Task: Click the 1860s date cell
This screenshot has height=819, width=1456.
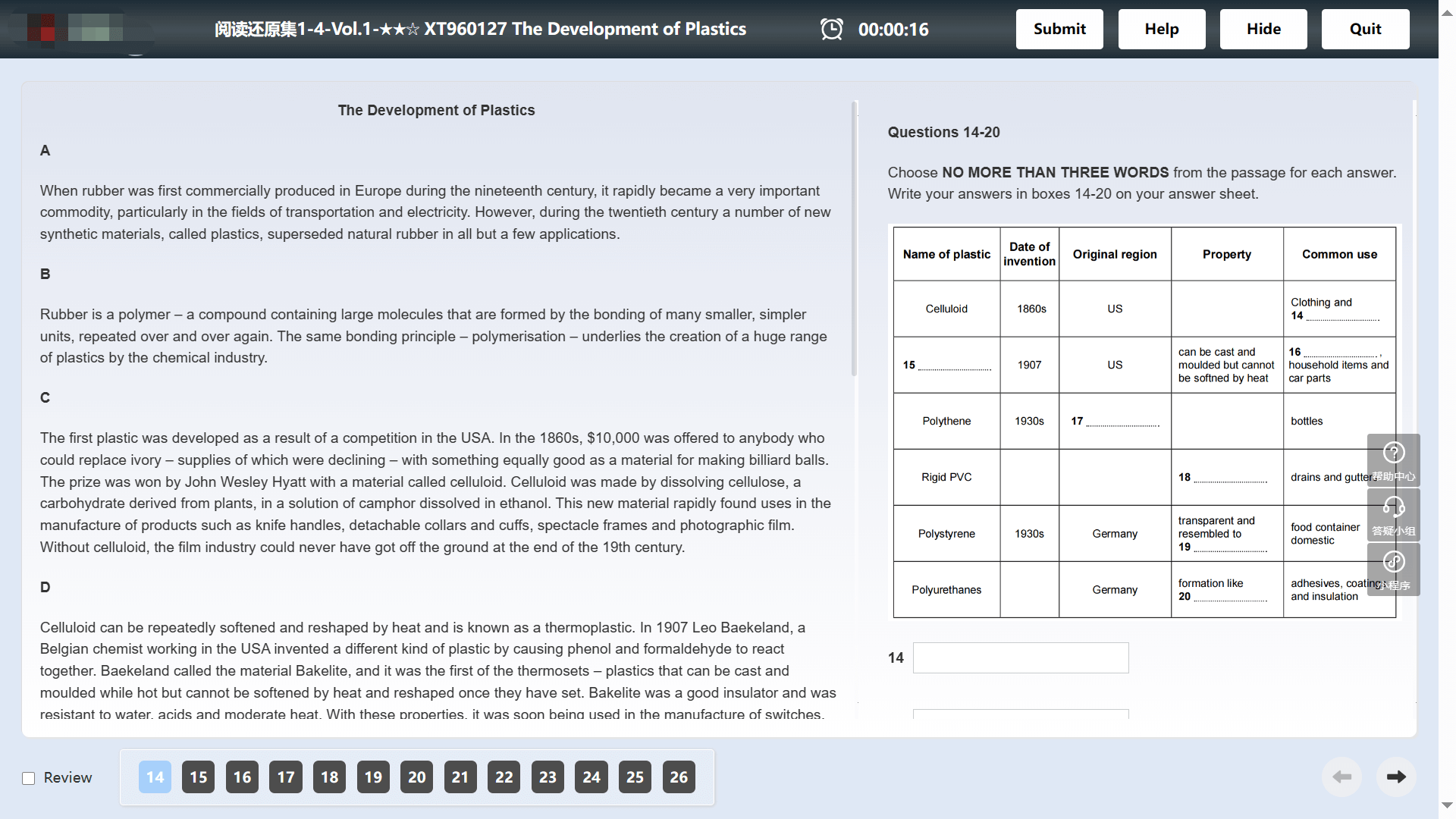Action: click(x=1031, y=309)
